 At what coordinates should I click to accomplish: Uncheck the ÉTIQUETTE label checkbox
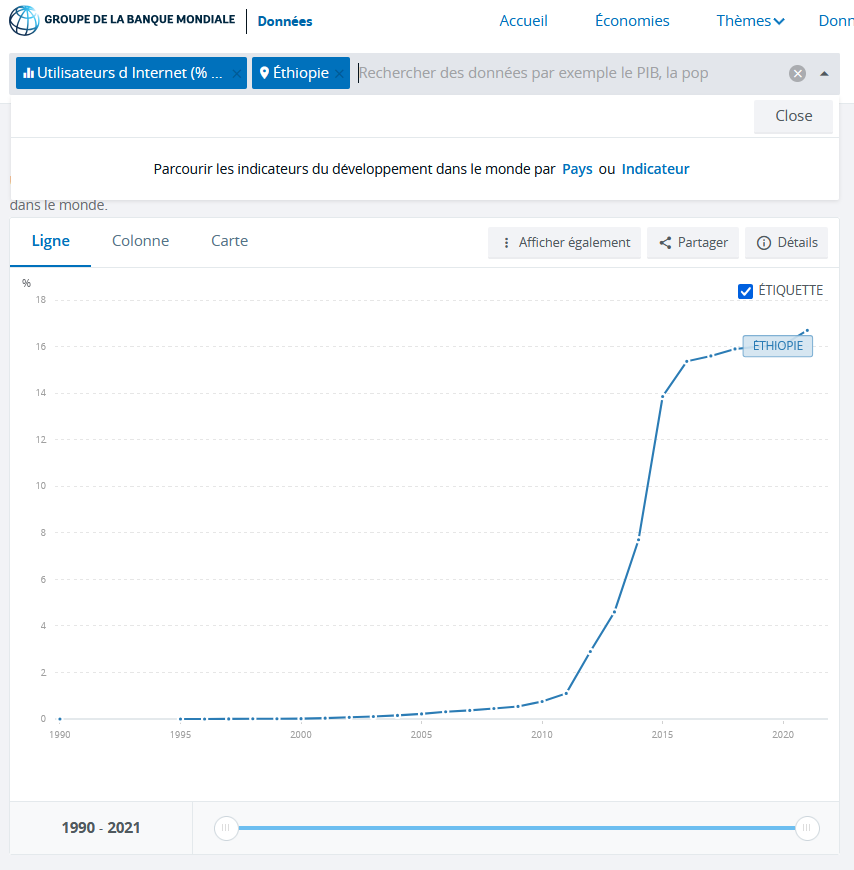pos(745,291)
